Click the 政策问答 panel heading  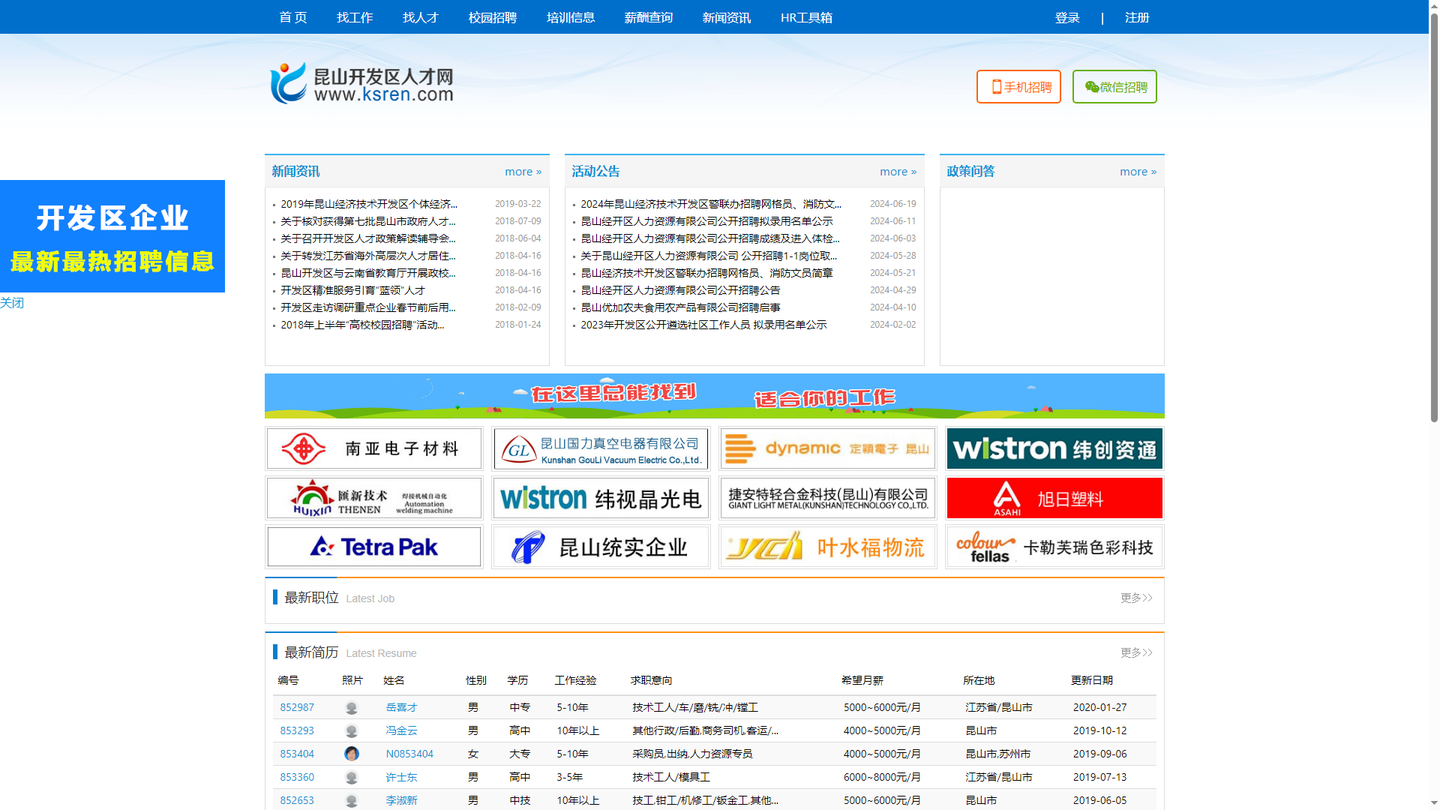tap(970, 171)
